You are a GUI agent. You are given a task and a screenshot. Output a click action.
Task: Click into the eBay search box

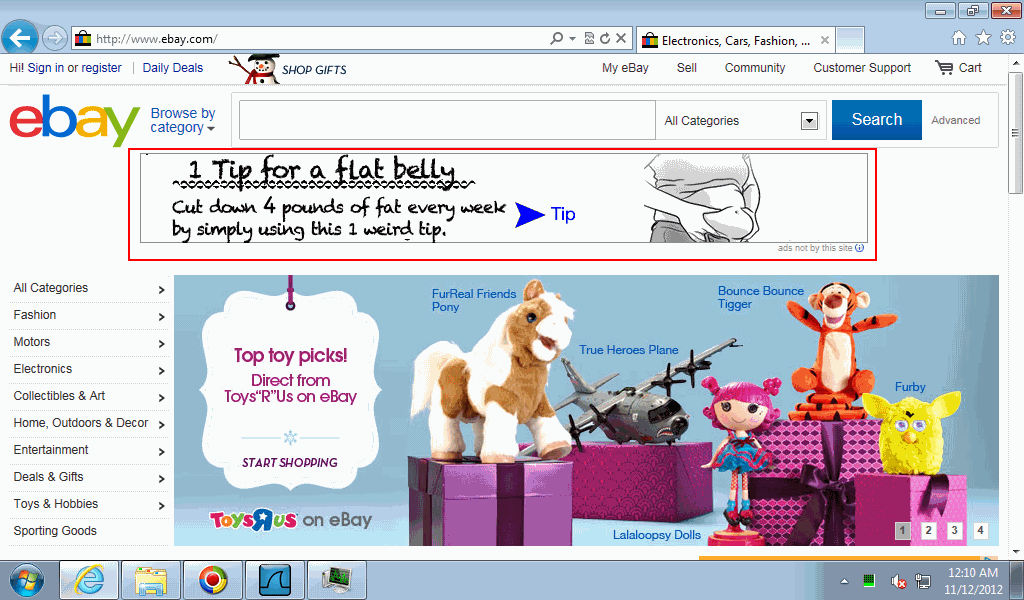click(447, 120)
